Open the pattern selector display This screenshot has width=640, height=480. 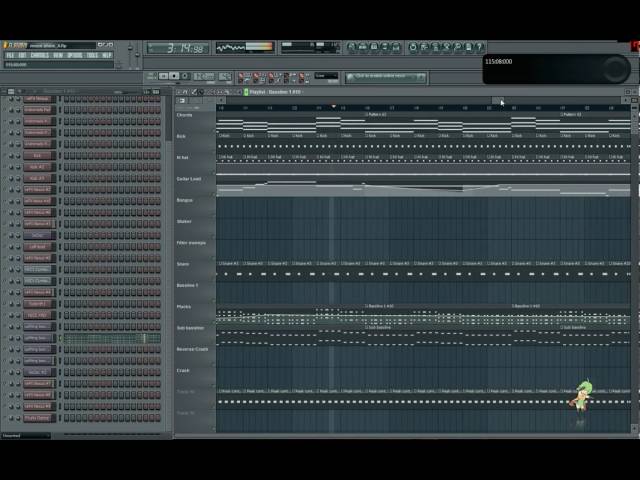click(225, 76)
